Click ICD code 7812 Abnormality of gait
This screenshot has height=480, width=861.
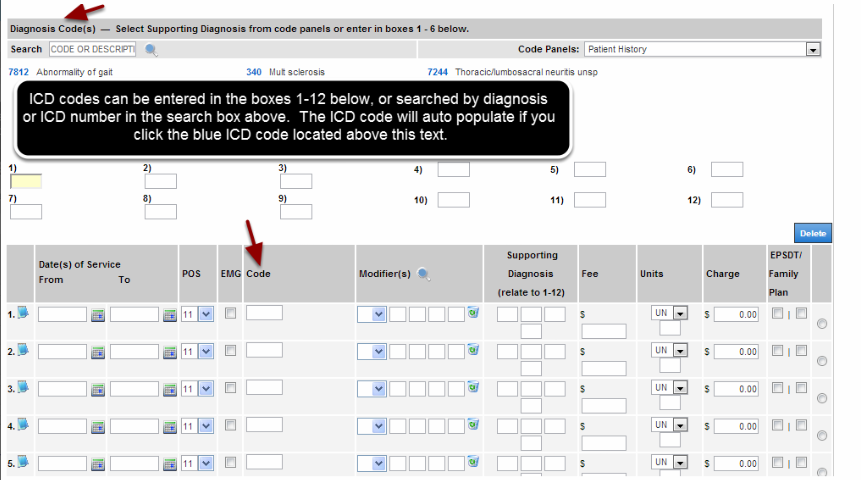(x=18, y=72)
